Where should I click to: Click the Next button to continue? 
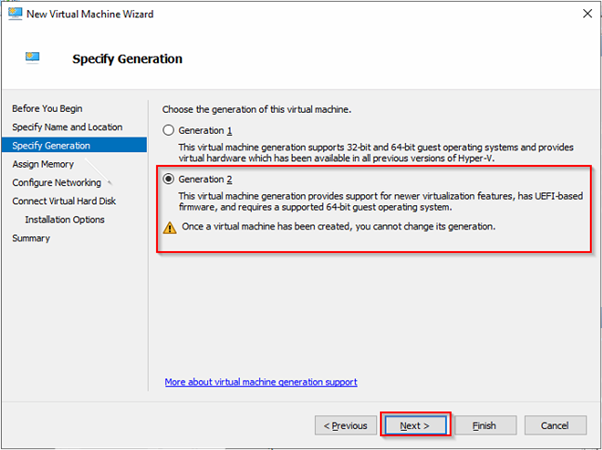(x=414, y=425)
